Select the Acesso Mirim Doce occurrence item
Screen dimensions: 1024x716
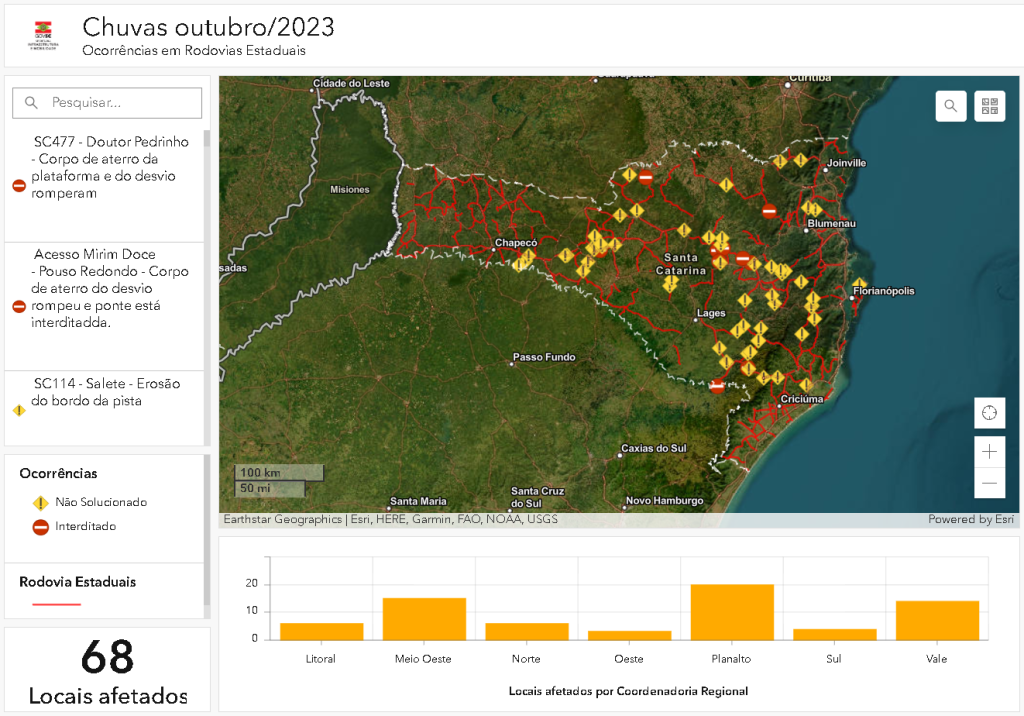click(104, 306)
